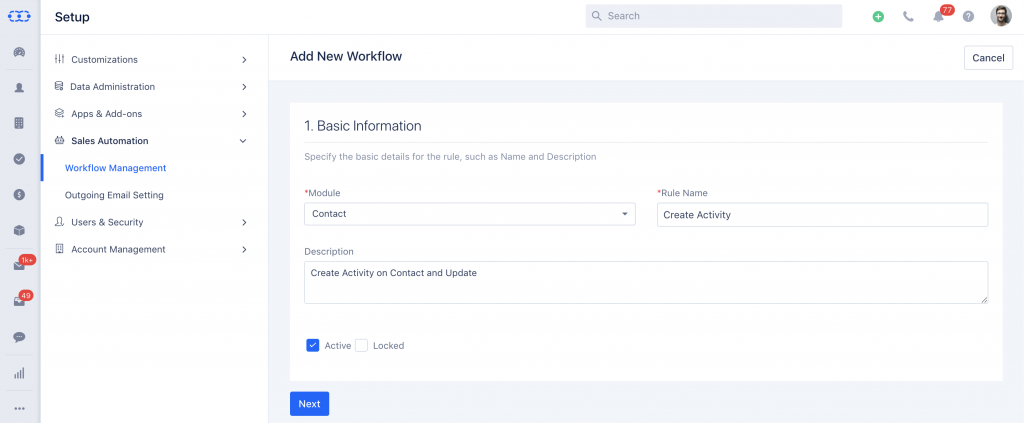
Task: Open the reports bar chart icon
Action: coord(20,373)
